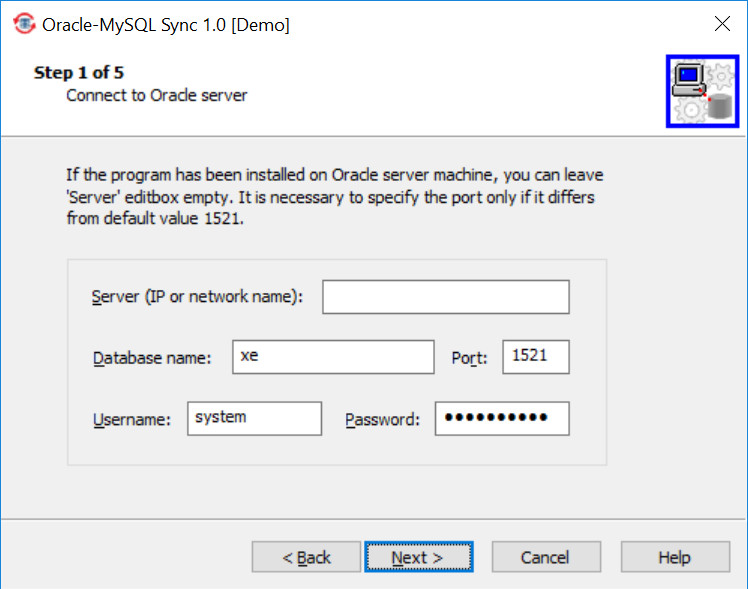Cancel the sync wizard
This screenshot has height=589, width=748.
point(546,557)
